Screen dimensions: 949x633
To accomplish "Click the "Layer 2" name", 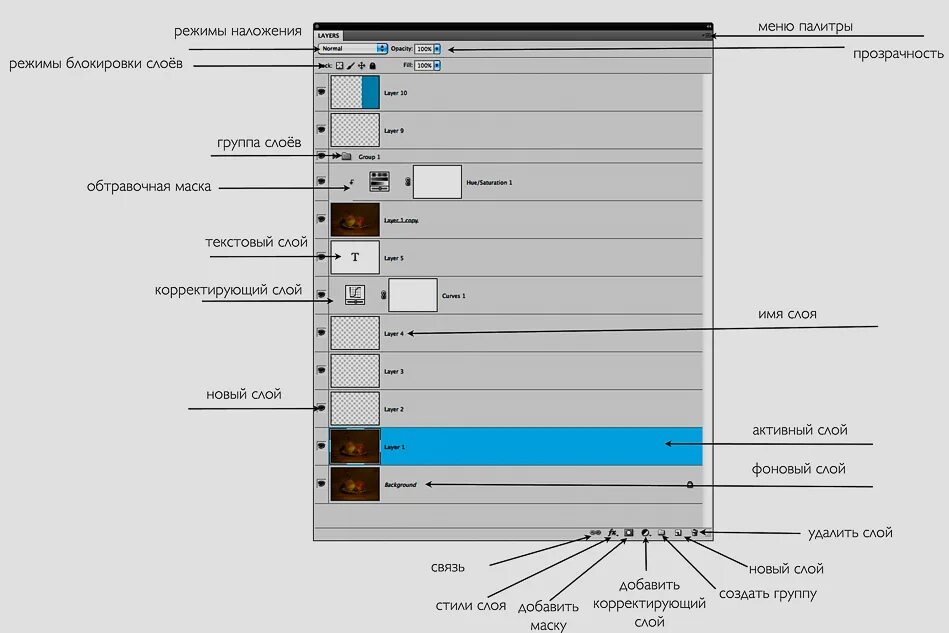I will [393, 409].
